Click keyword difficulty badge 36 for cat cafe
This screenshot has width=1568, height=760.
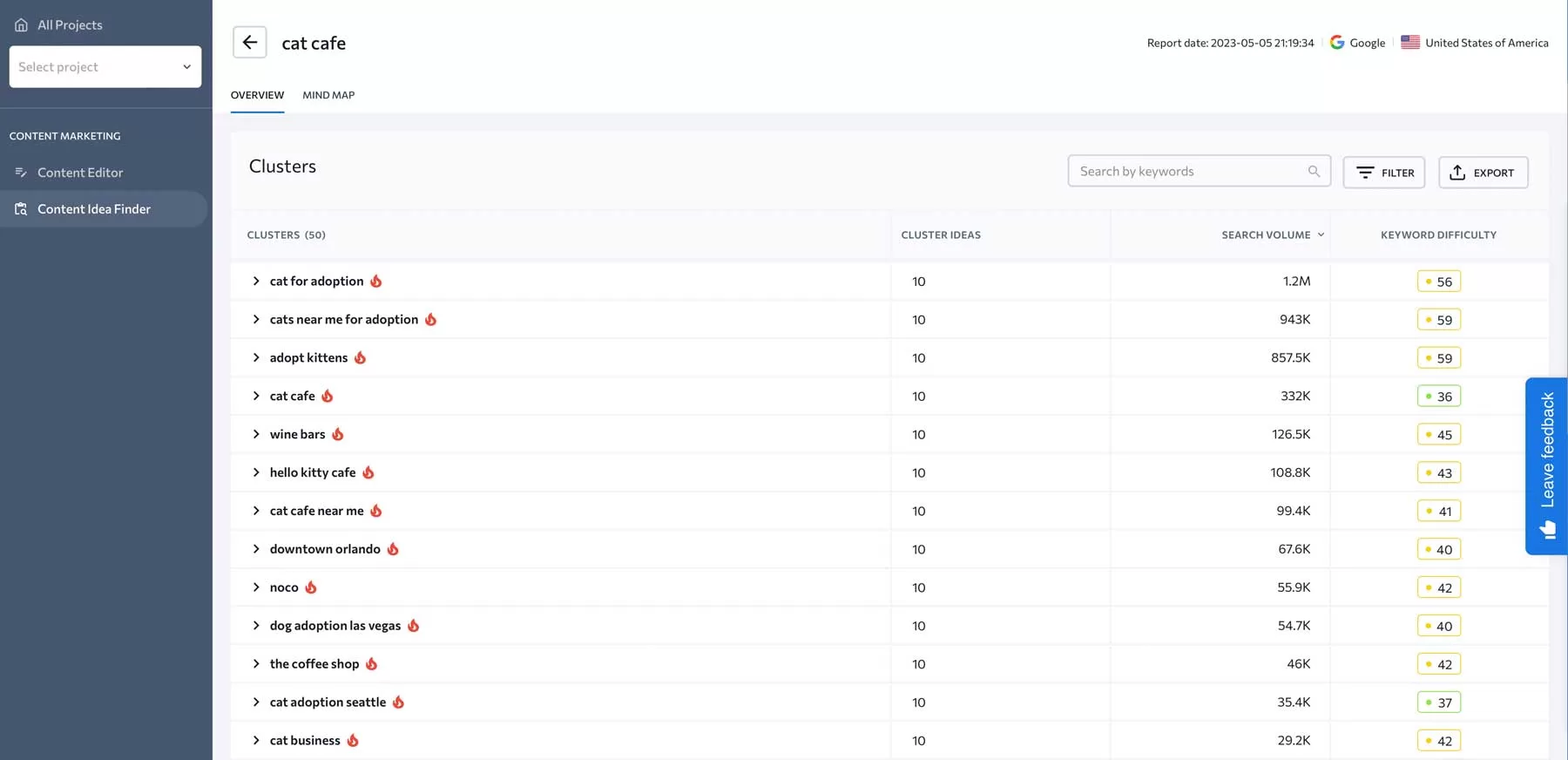coord(1438,397)
